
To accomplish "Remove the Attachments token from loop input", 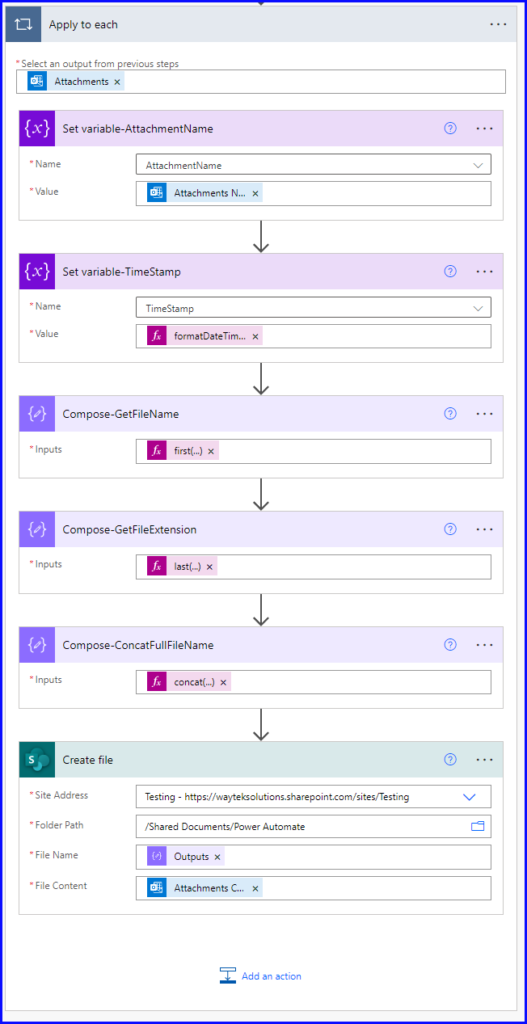I will coord(117,82).
